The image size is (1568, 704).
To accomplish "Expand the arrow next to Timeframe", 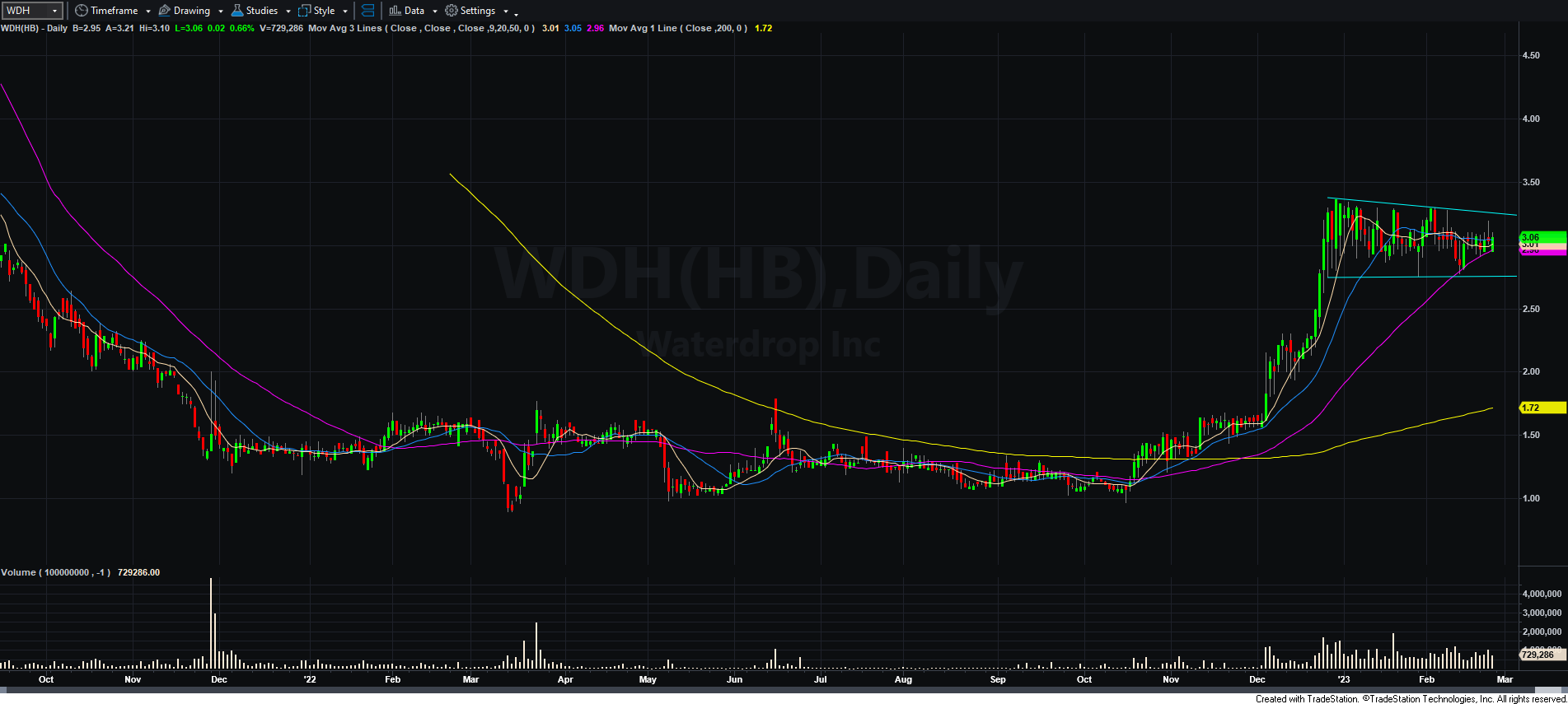I will [148, 12].
